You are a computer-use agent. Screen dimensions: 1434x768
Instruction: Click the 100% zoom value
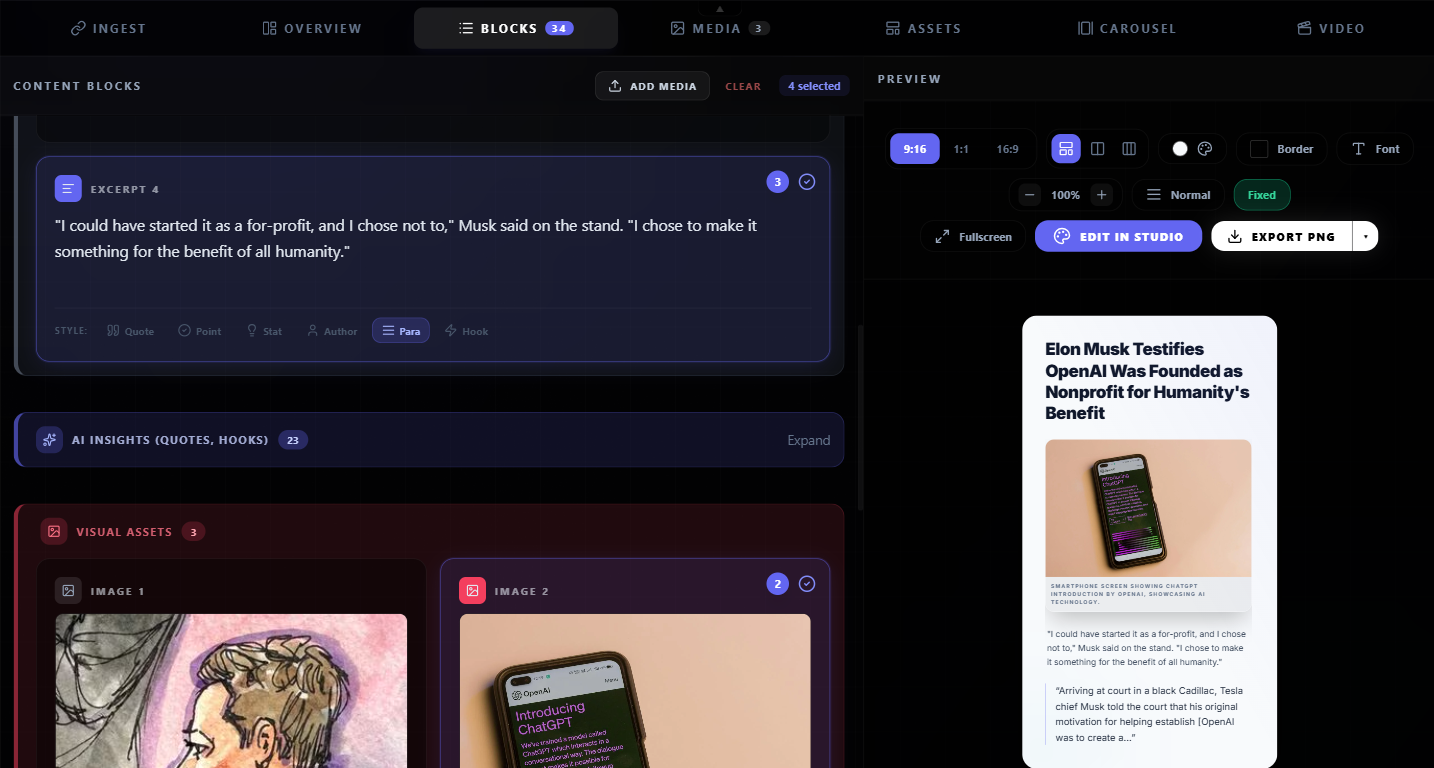click(x=1066, y=195)
